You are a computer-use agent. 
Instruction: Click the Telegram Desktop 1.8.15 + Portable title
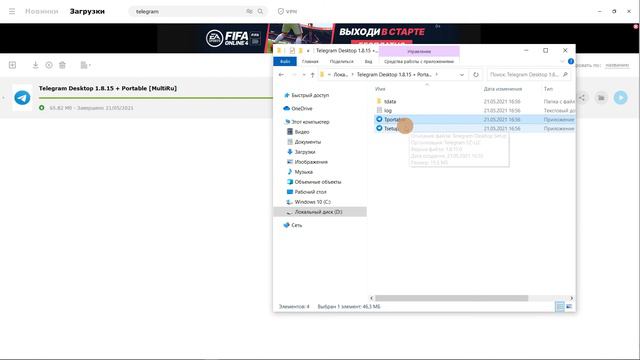[x=108, y=88]
